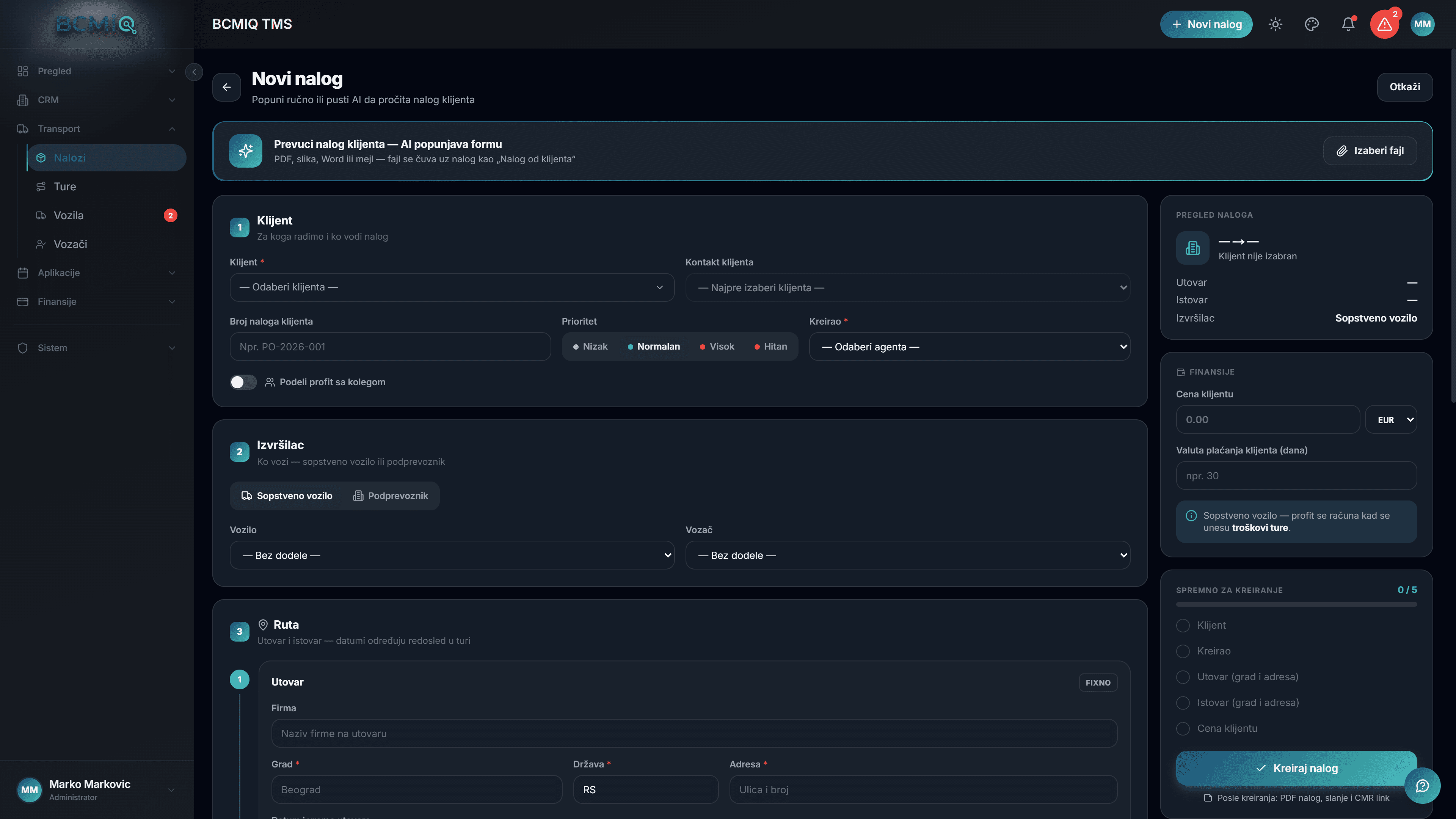Expand the Finansije sidebar section

point(96,302)
